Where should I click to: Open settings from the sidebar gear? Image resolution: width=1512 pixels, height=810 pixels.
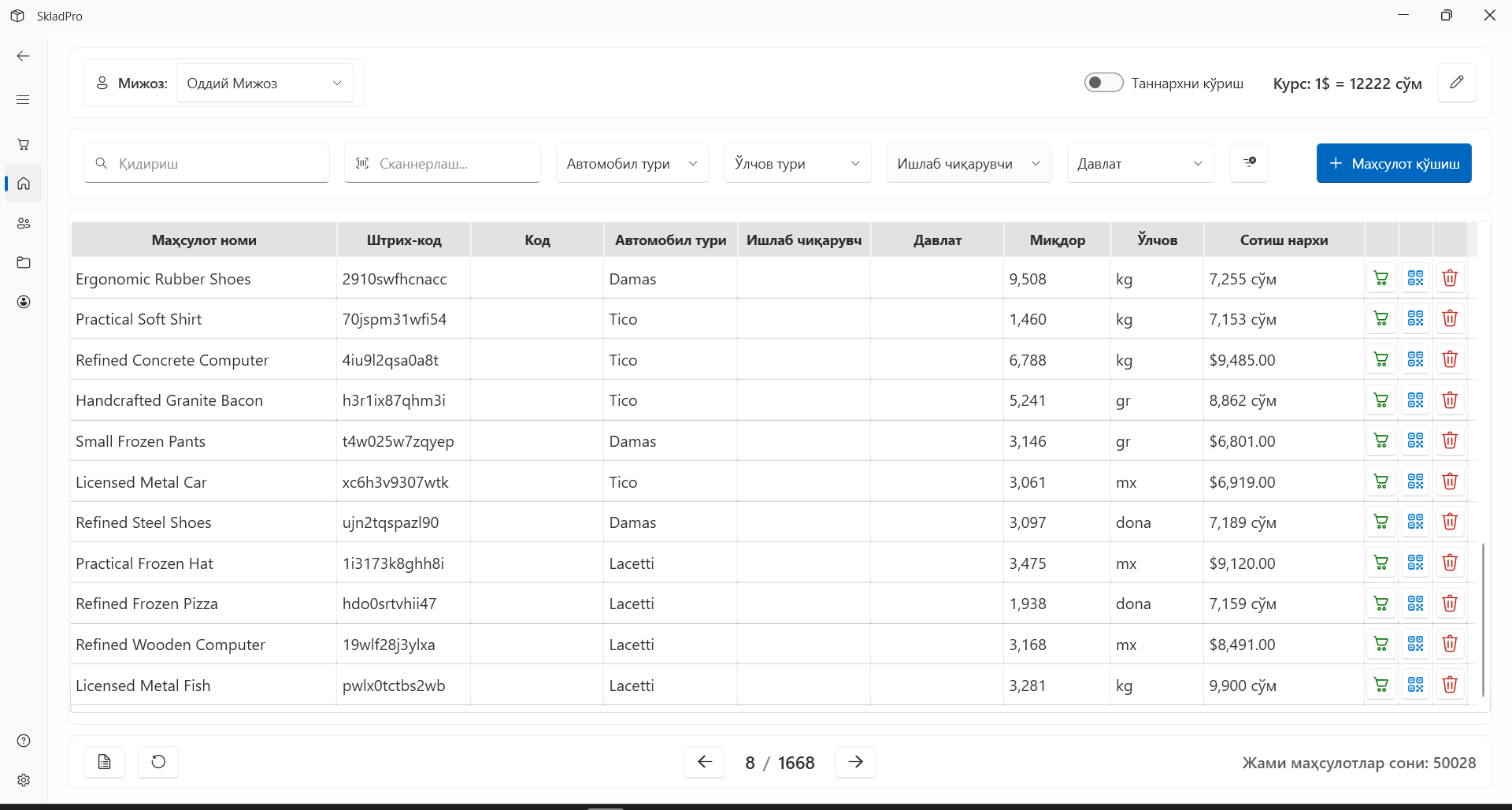click(24, 780)
